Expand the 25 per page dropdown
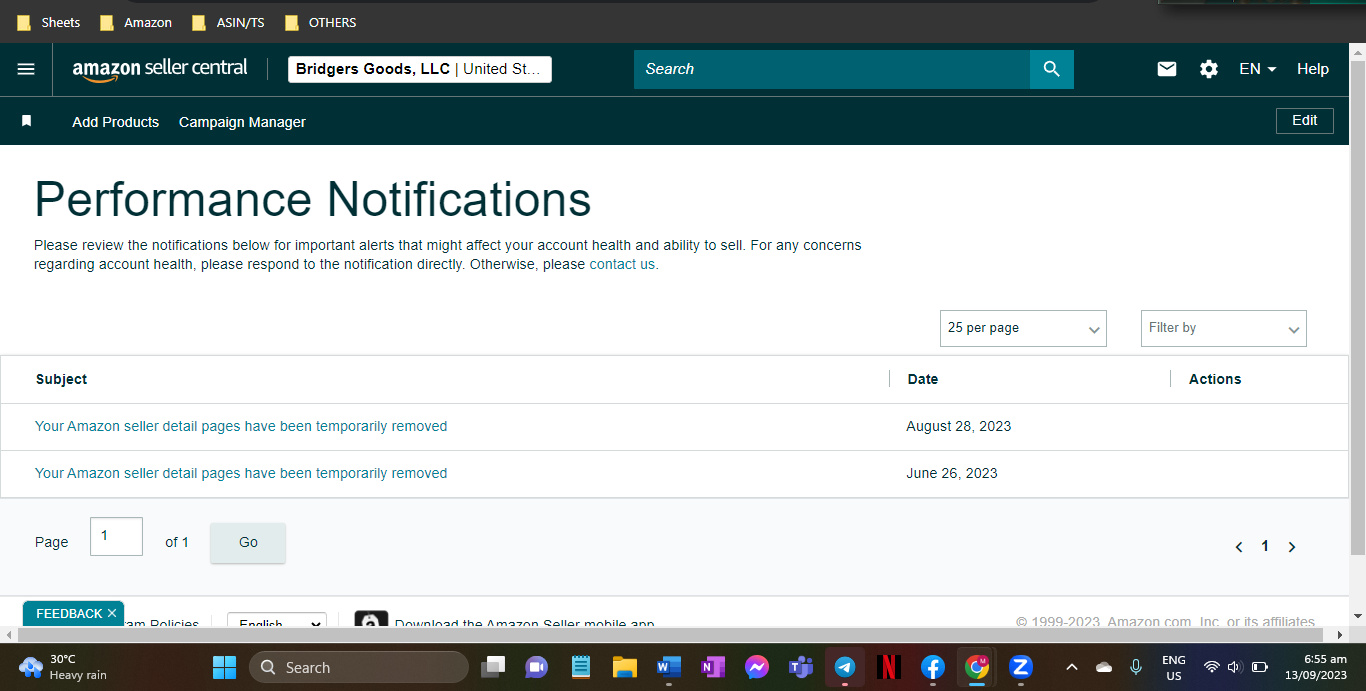1366x691 pixels. point(1023,328)
